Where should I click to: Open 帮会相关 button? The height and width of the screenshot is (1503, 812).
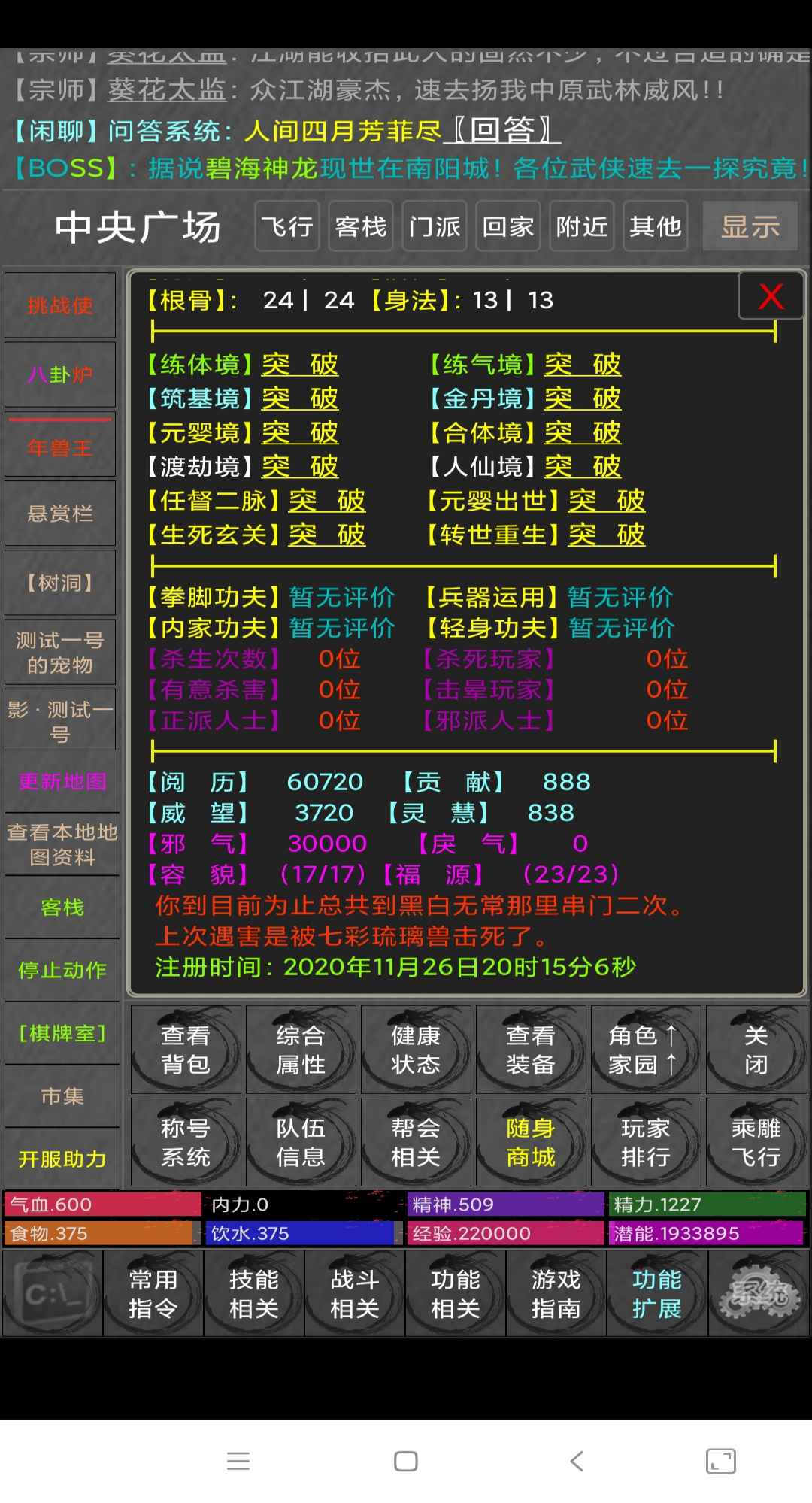pos(416,1142)
